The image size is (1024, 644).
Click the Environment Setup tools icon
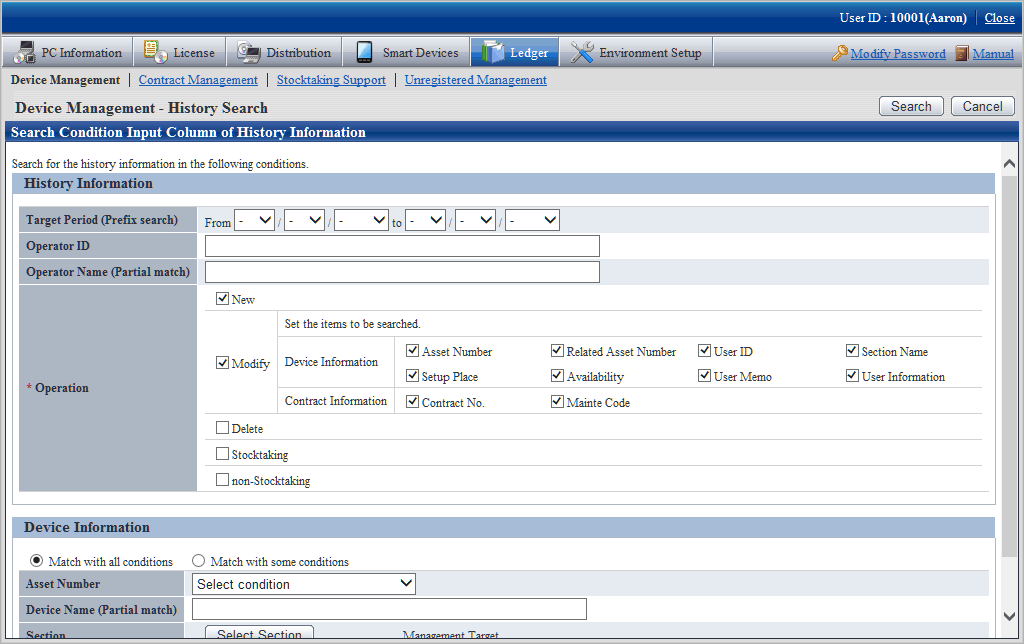[581, 52]
